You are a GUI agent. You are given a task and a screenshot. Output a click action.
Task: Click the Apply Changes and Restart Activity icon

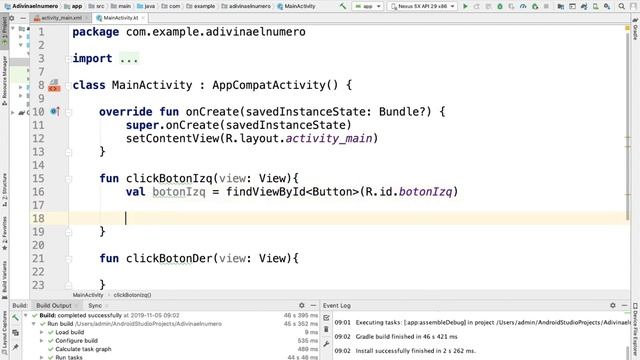pos(476,6)
